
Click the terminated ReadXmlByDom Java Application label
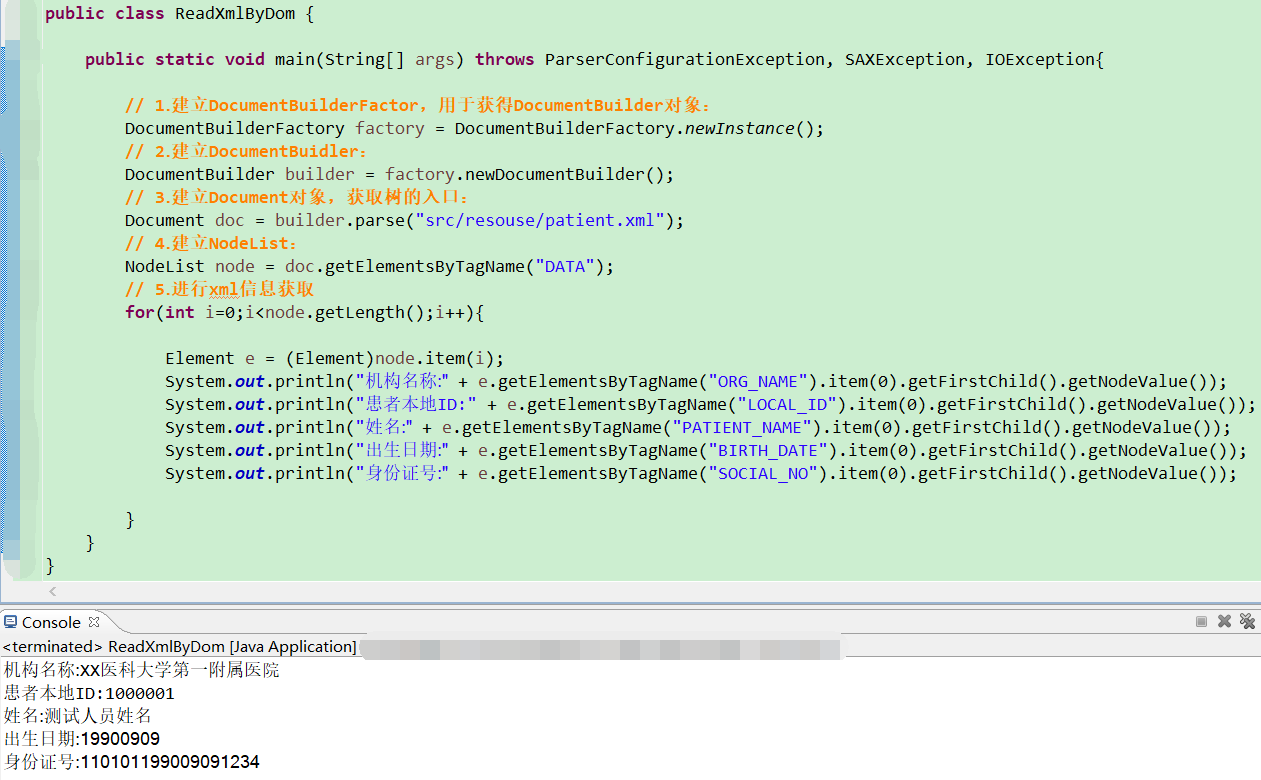pos(179,647)
